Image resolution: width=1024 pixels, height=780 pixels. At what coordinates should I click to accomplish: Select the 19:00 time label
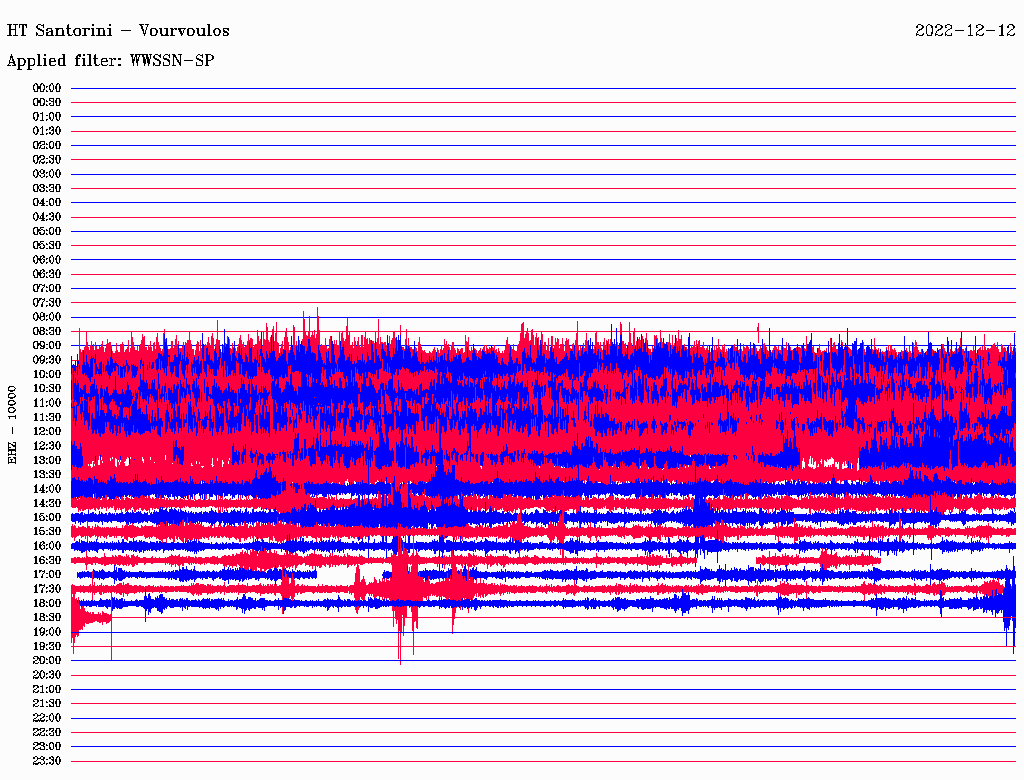[47, 632]
